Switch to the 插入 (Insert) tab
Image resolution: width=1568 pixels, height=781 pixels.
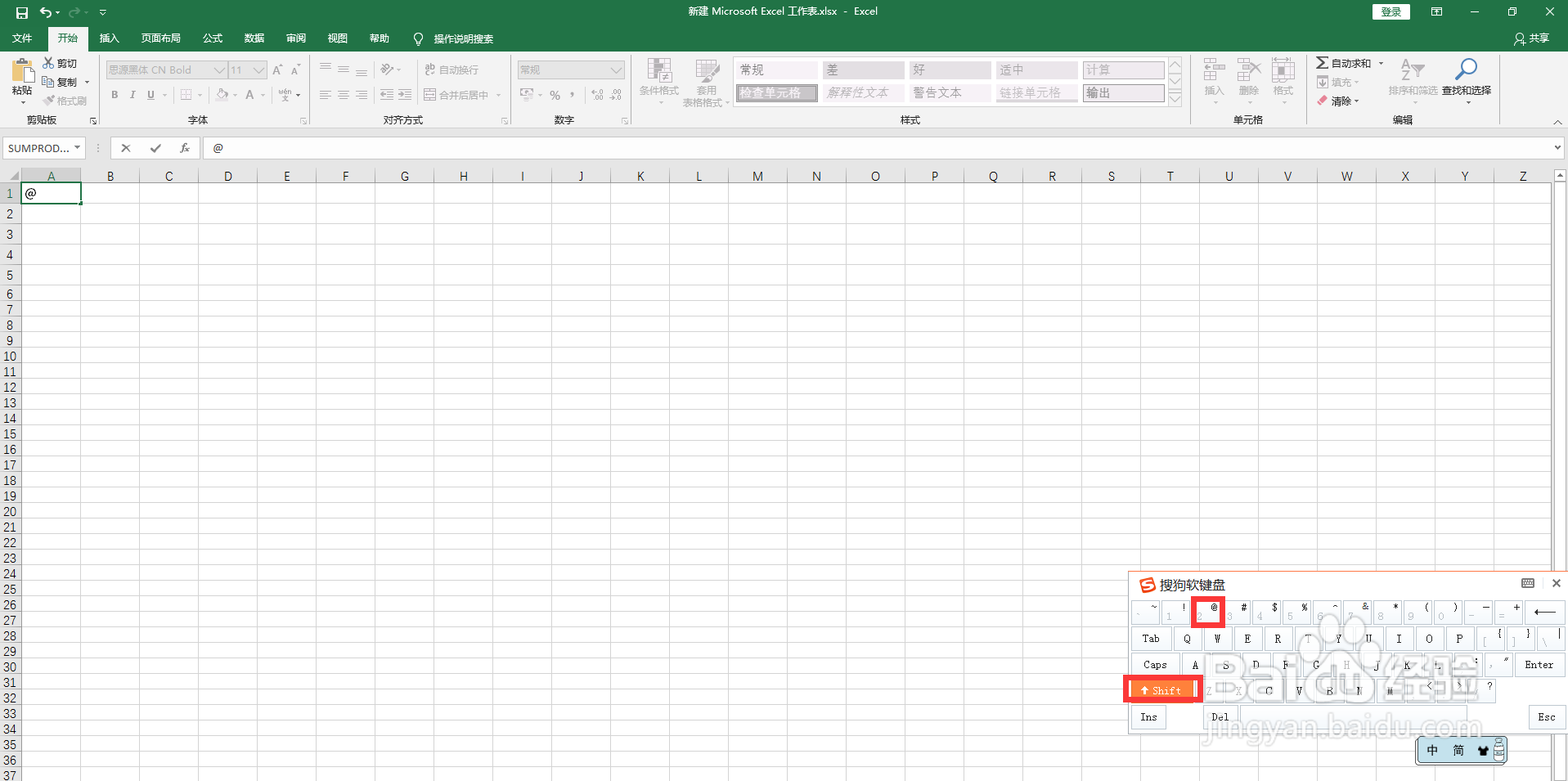[109, 38]
